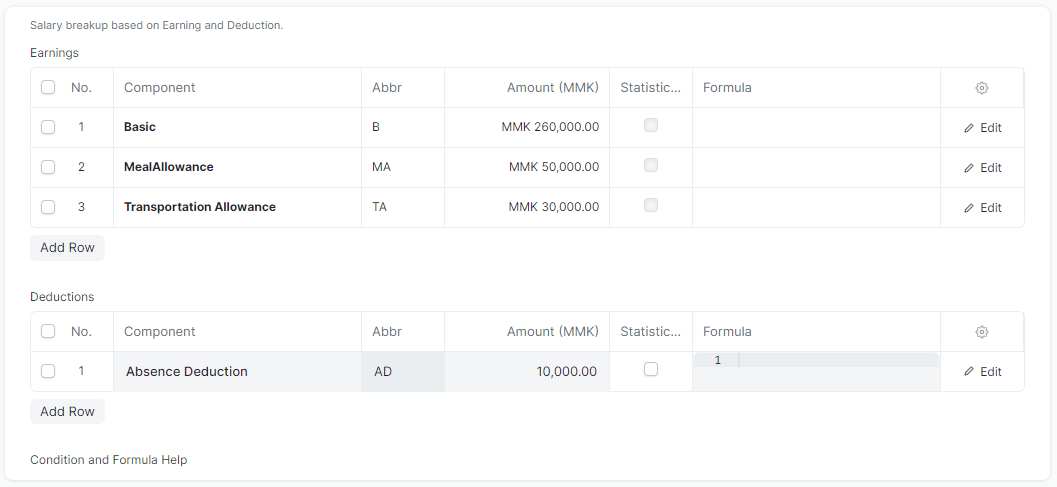
Task: Click Absence Deduction amount field 10,000.00
Action: pyautogui.click(x=526, y=372)
